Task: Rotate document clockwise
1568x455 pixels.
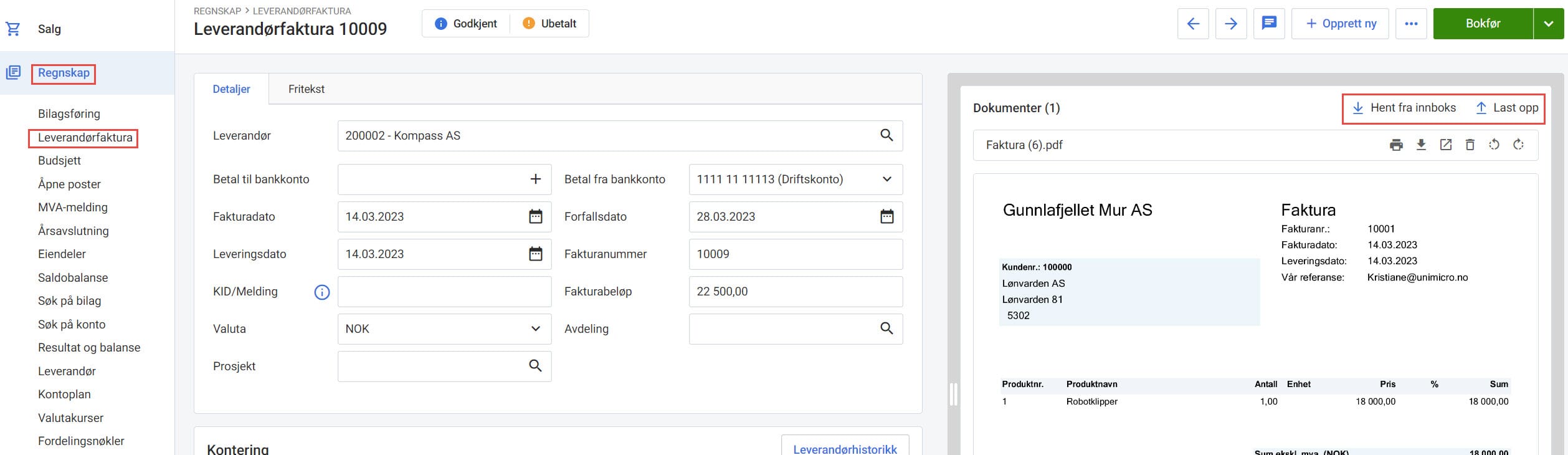Action: pos(1518,145)
